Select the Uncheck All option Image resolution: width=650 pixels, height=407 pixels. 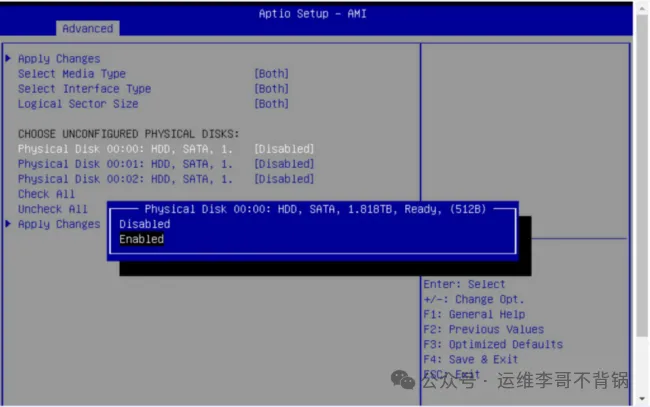[53, 209]
